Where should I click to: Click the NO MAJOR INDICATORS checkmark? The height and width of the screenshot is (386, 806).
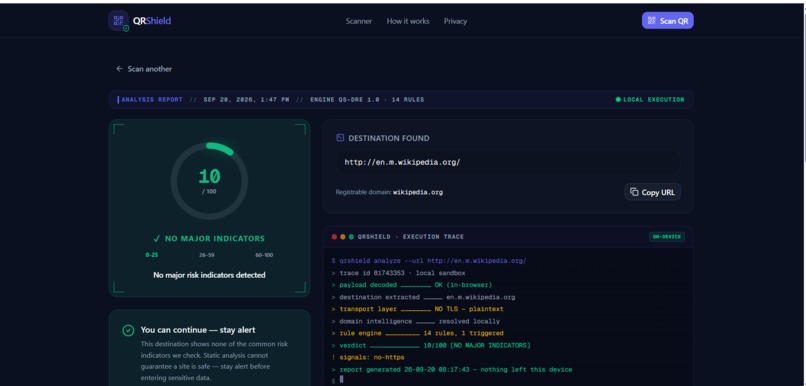point(157,238)
